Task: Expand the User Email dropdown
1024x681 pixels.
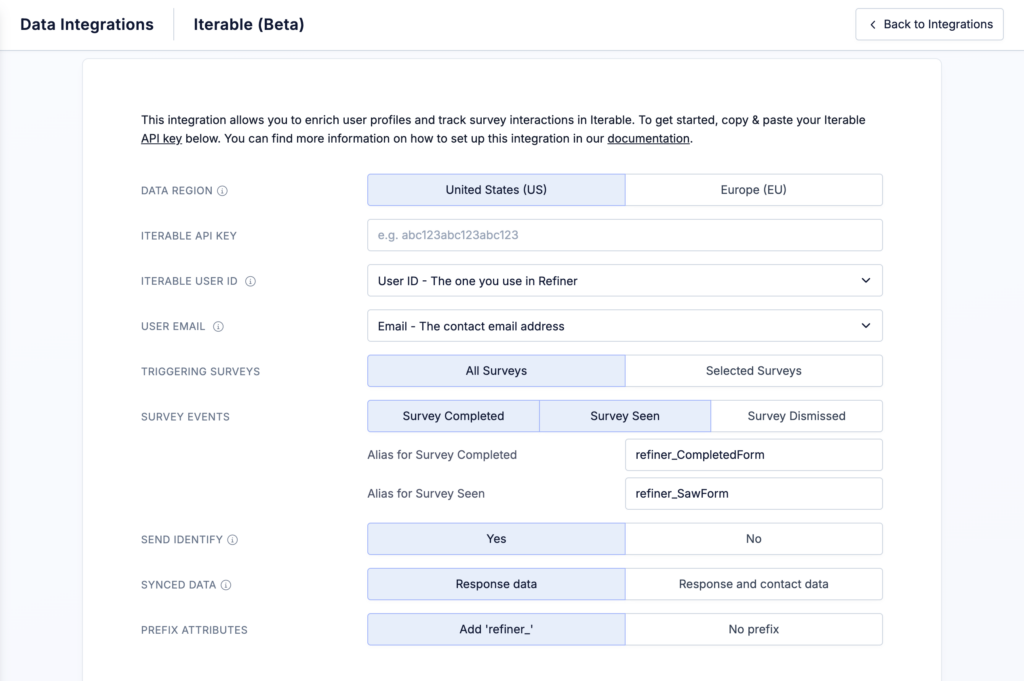Action: pos(624,326)
